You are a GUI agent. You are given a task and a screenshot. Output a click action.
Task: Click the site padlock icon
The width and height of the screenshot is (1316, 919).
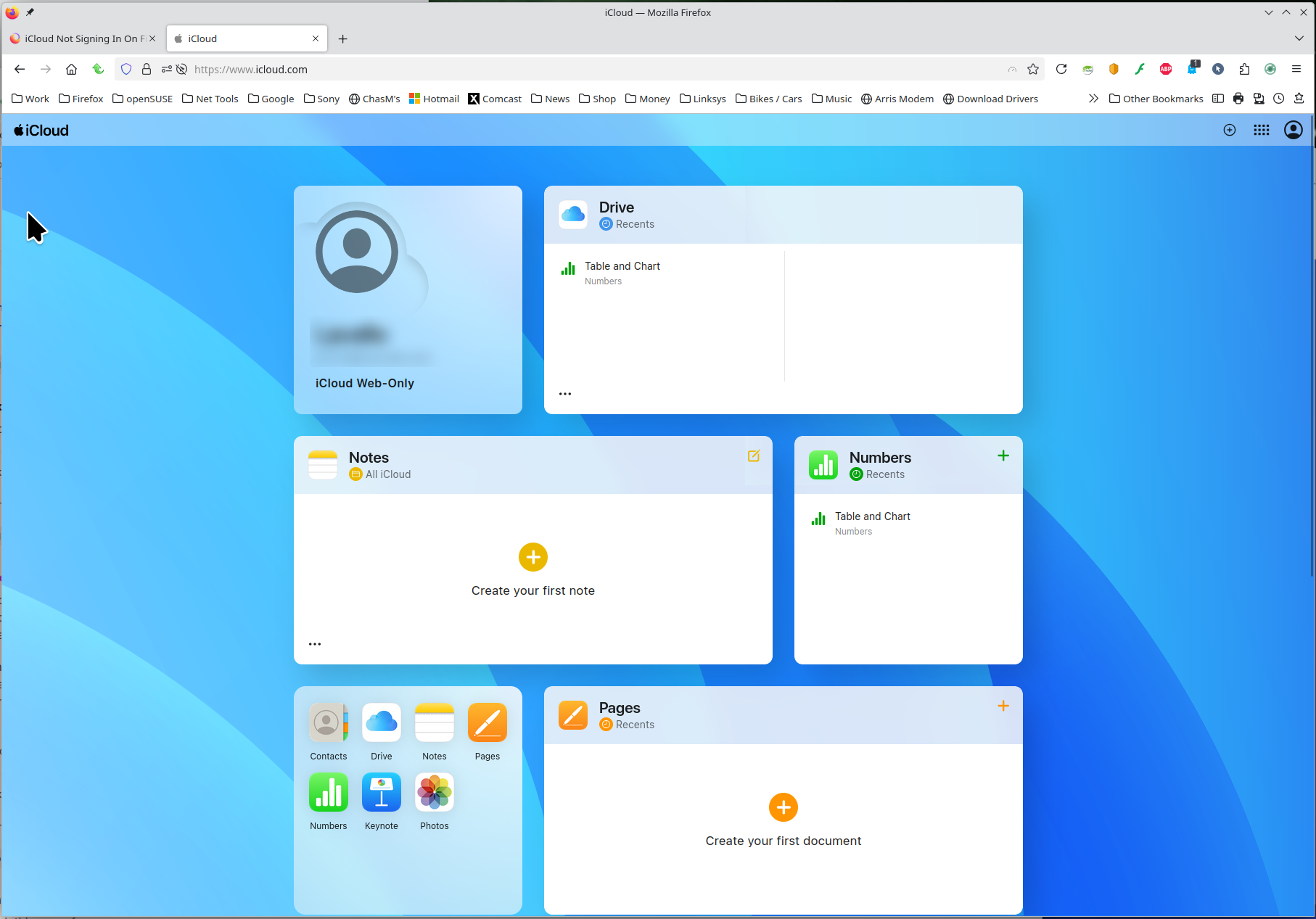(x=147, y=69)
